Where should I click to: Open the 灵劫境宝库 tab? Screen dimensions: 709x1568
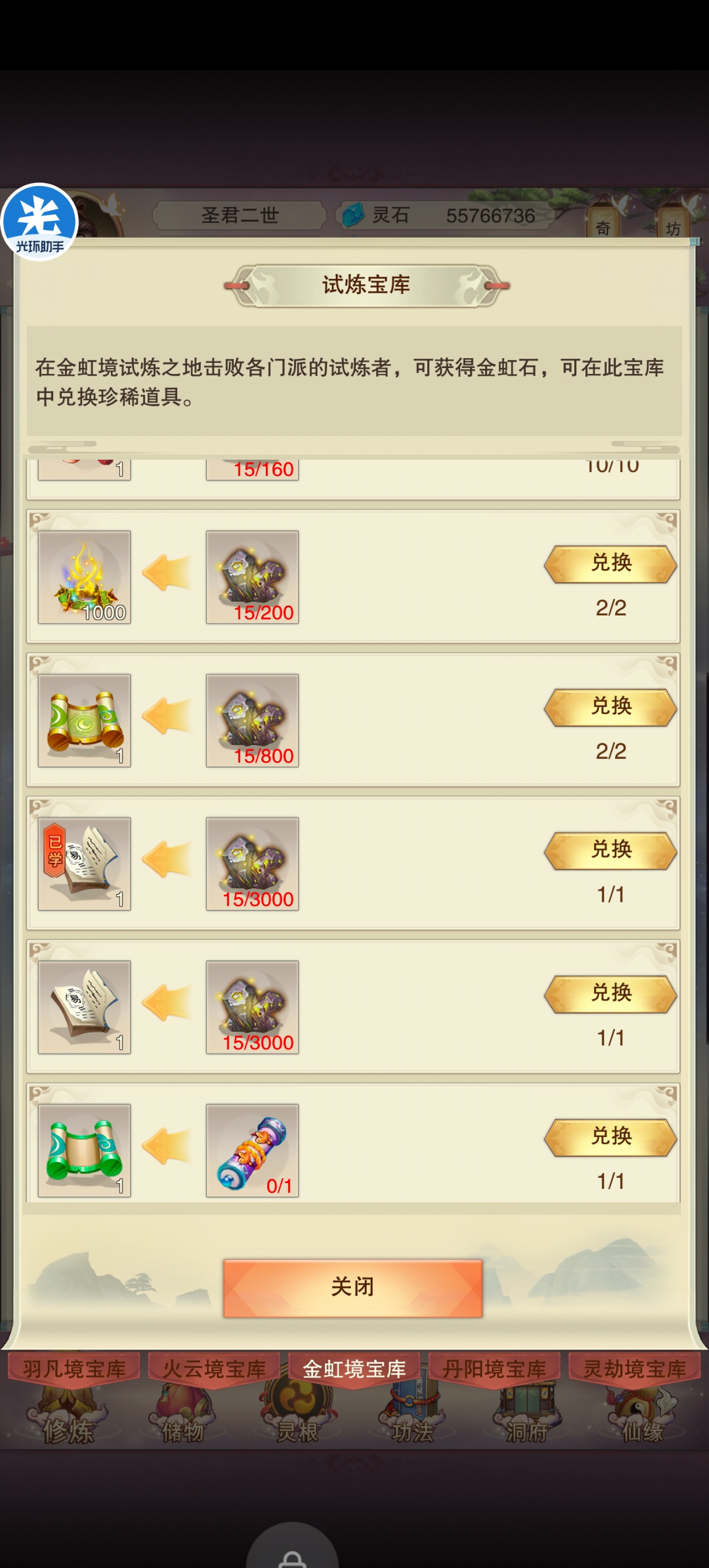click(x=635, y=1369)
